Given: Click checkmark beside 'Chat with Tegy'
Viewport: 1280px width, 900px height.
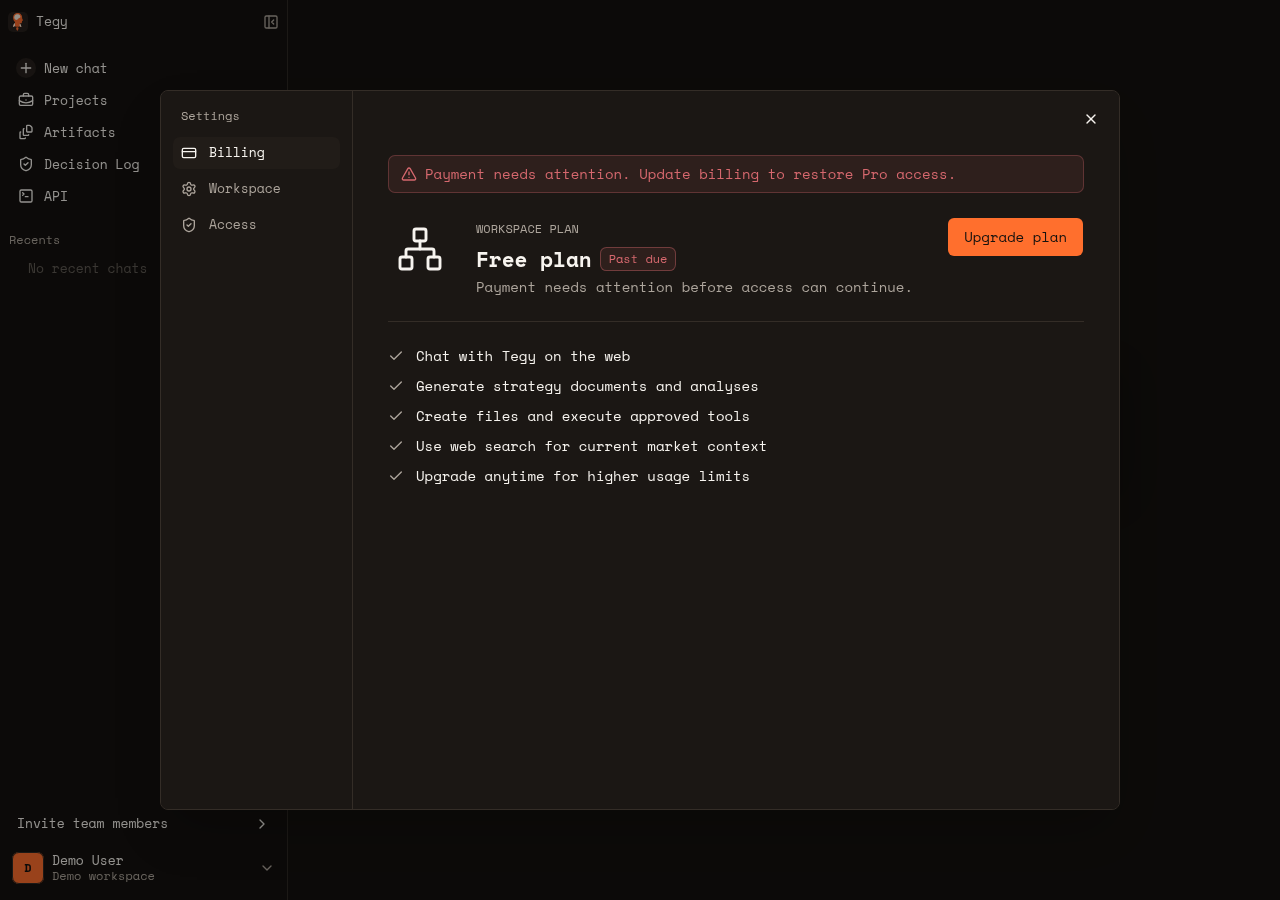Looking at the screenshot, I should 396,356.
